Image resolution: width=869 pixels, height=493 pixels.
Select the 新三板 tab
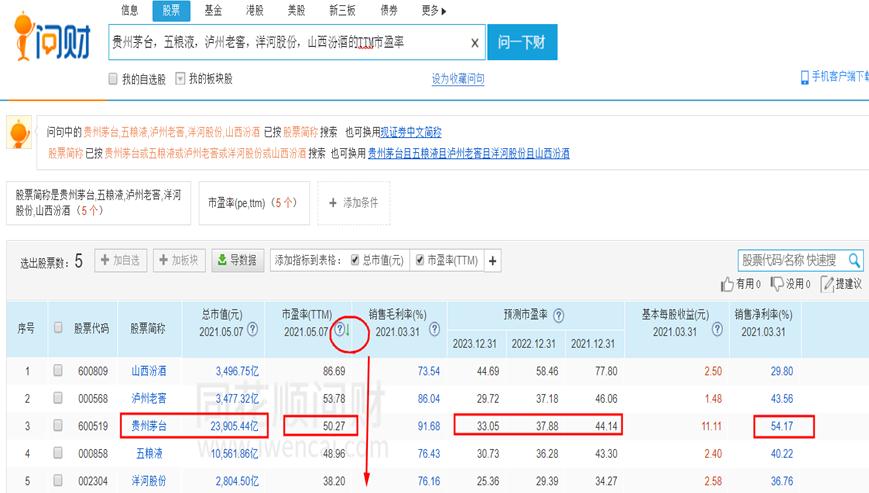pos(342,10)
